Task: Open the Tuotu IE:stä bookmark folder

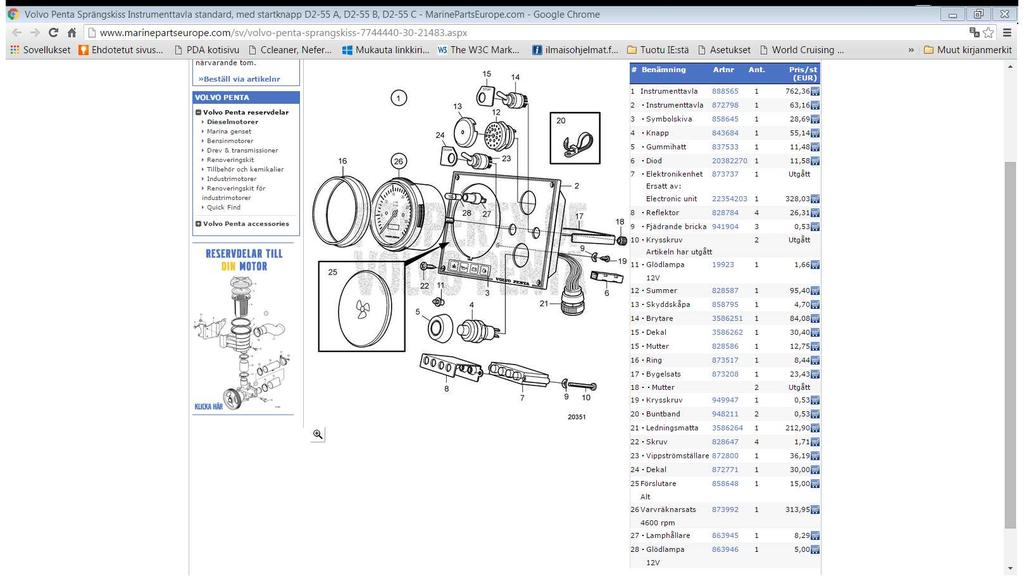Action: pos(658,50)
